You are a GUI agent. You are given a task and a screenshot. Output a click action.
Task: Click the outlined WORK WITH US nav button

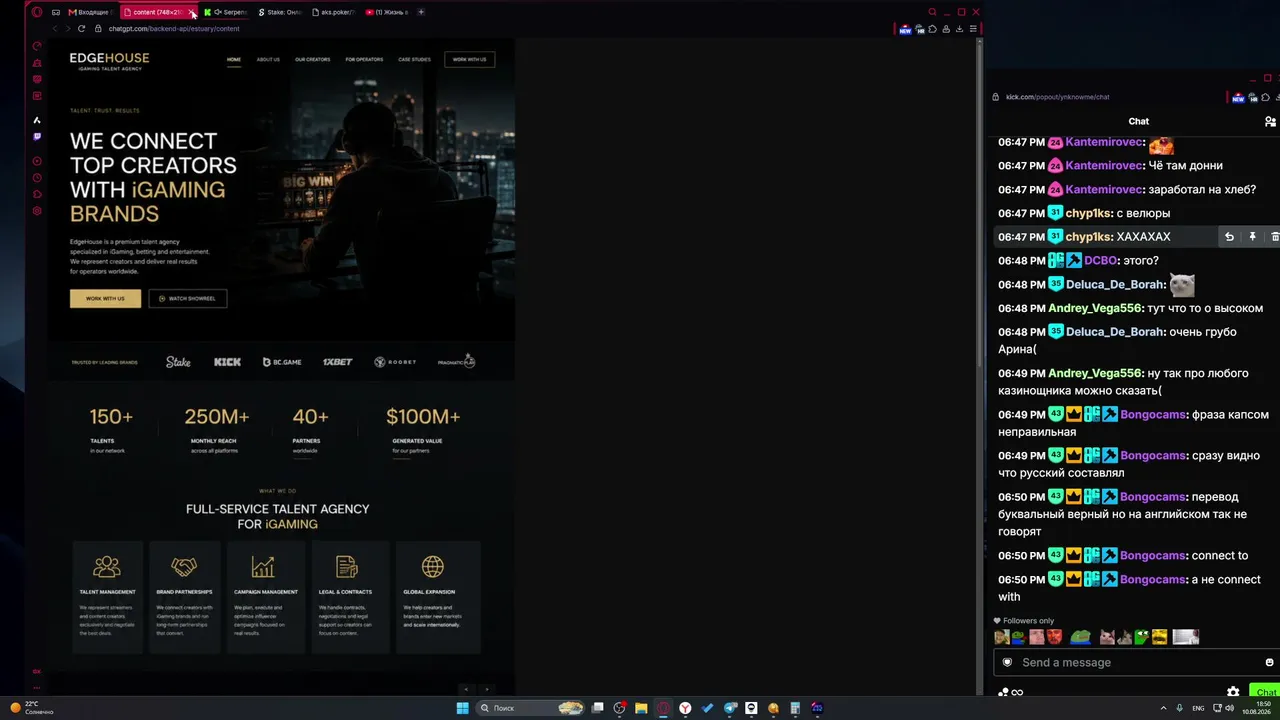(469, 60)
